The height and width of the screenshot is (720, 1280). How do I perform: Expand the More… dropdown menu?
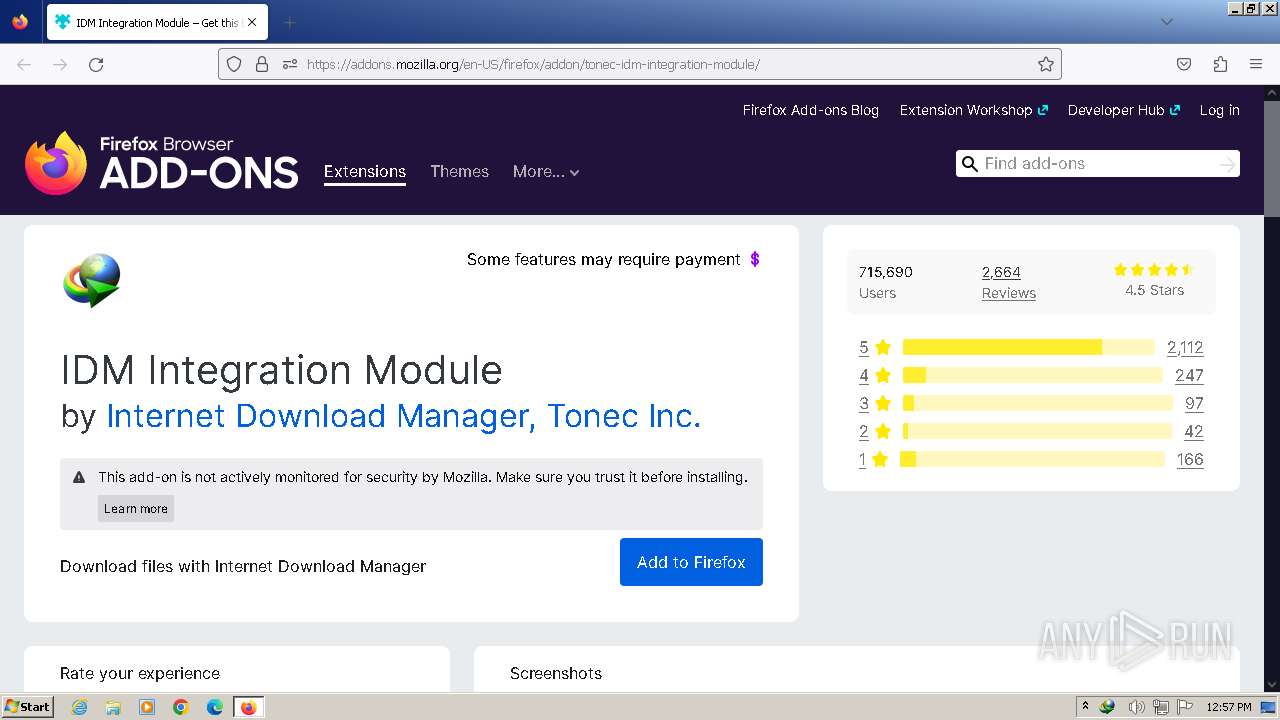point(546,172)
